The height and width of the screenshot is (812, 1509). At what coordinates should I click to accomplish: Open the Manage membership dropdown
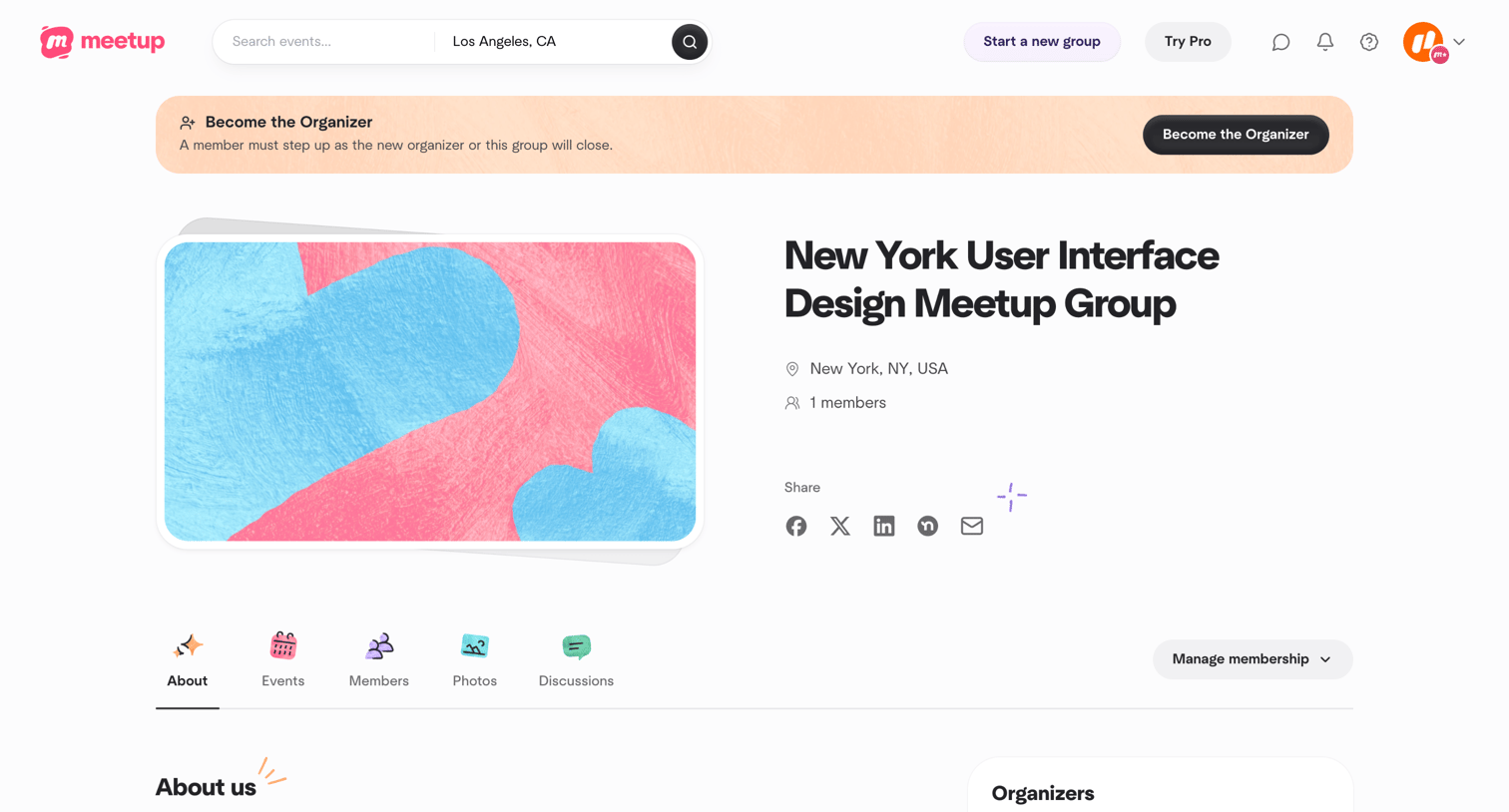pos(1253,659)
